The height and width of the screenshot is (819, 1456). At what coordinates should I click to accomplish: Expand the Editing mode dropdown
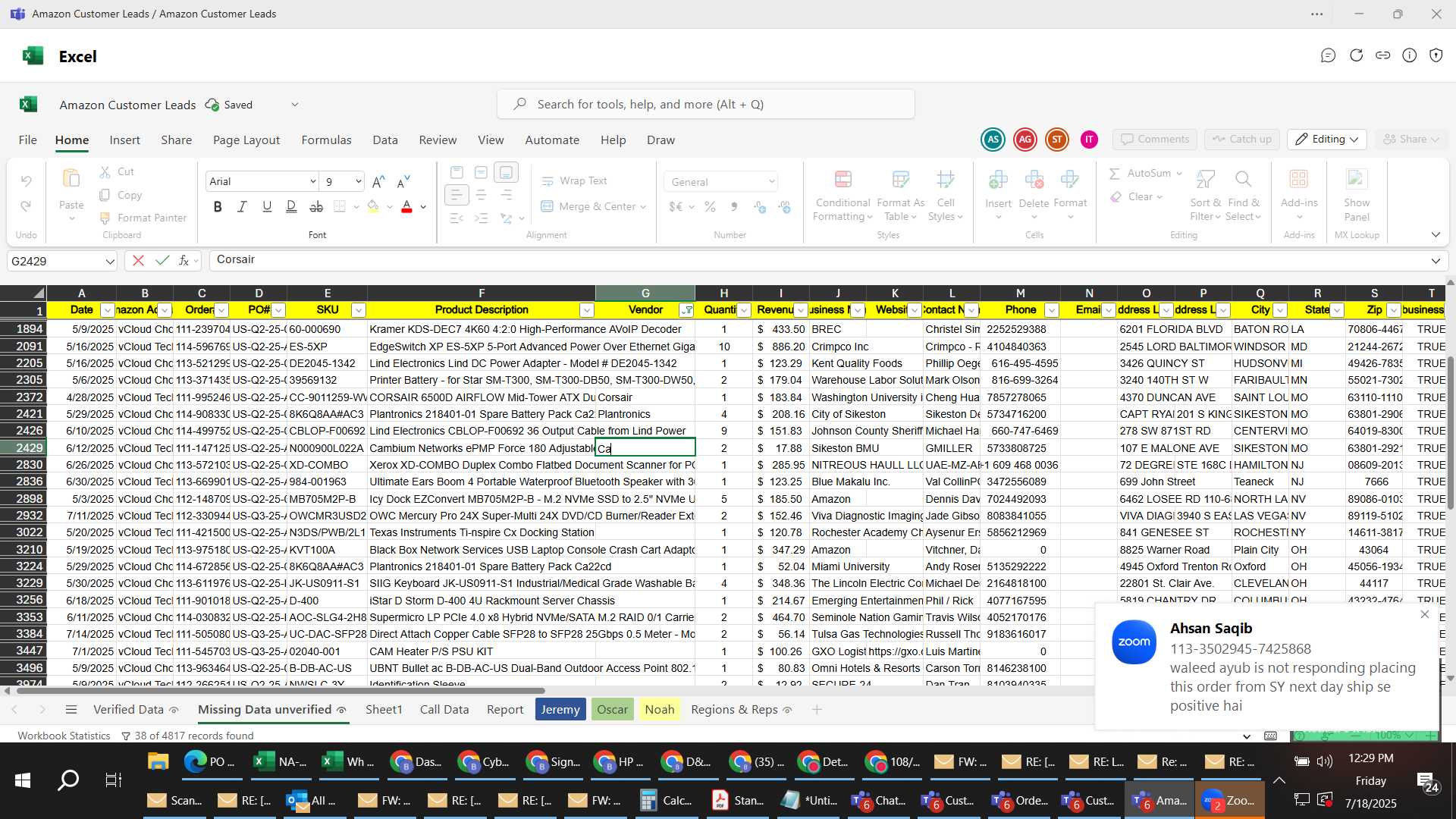(x=1327, y=140)
